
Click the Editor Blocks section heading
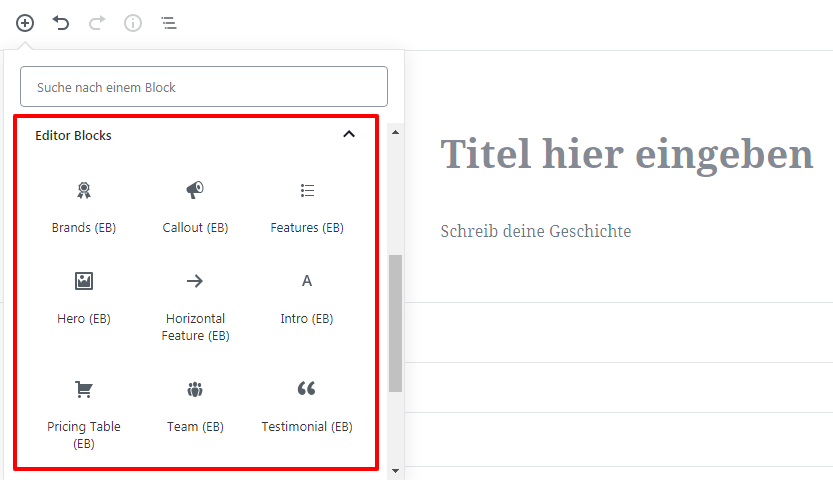click(x=74, y=135)
